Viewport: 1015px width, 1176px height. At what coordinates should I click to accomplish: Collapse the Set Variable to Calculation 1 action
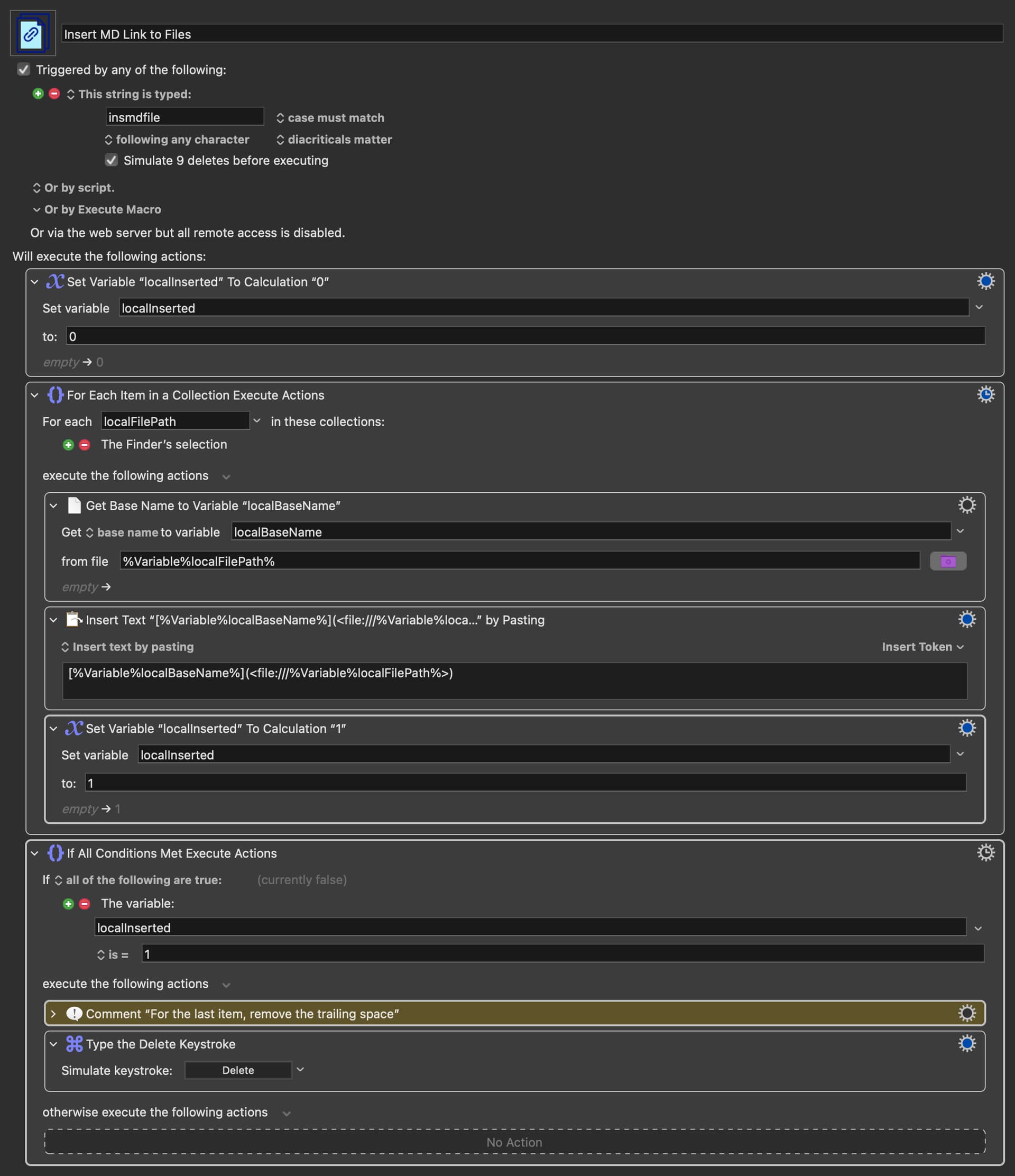point(53,728)
